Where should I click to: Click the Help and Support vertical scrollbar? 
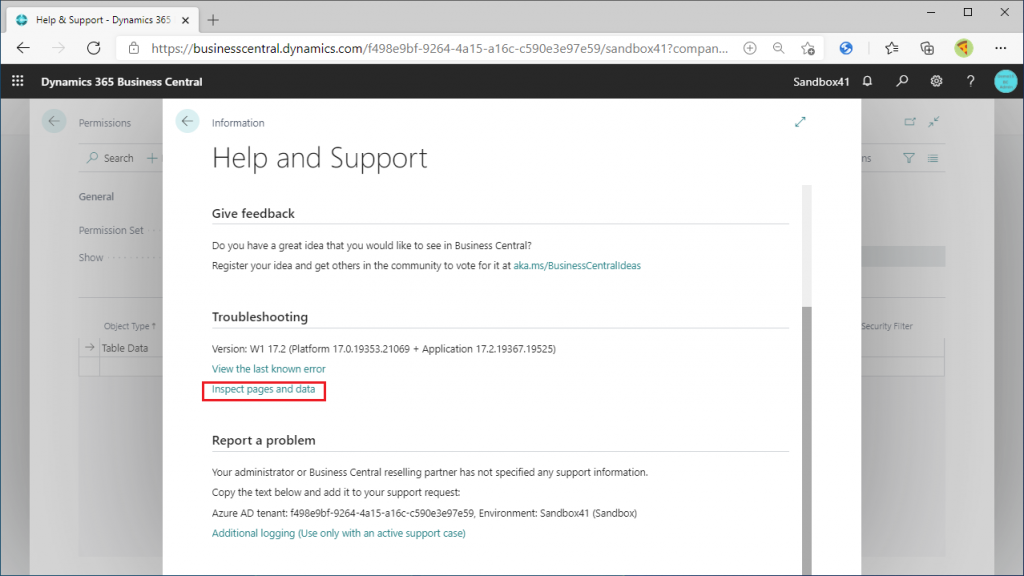[x=807, y=441]
